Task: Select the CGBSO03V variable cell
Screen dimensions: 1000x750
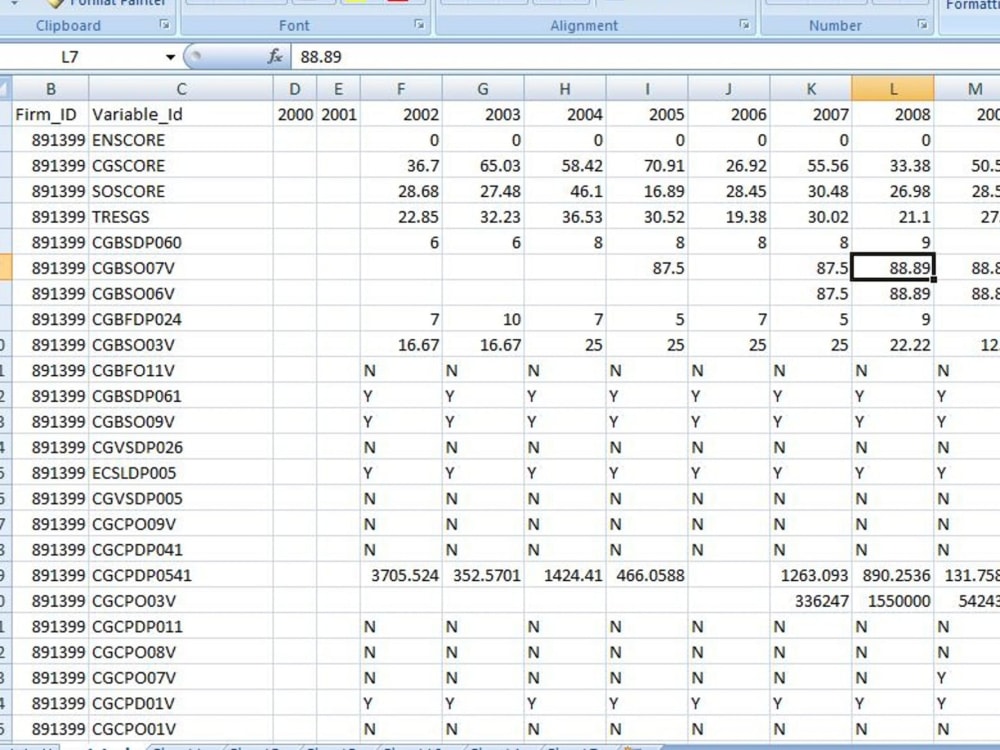Action: (x=181, y=344)
